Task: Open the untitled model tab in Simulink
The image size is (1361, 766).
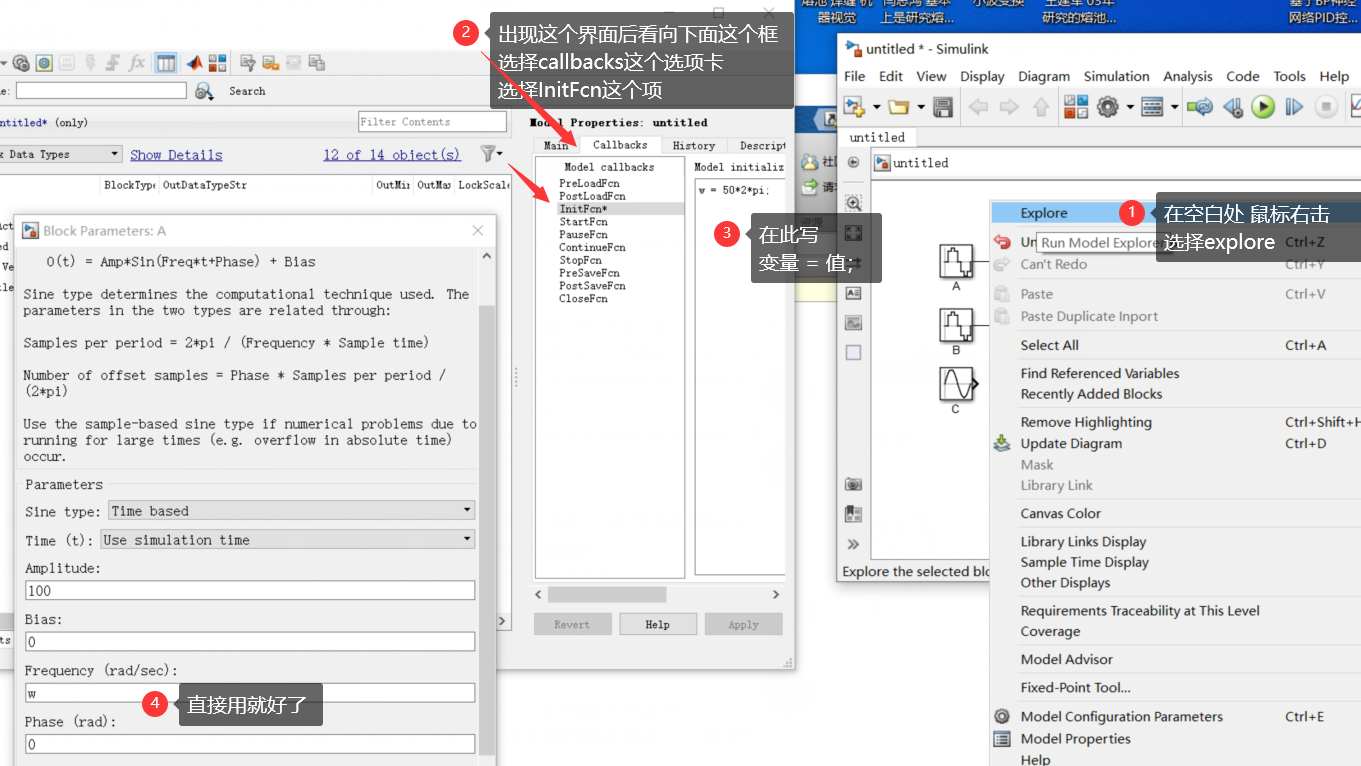Action: coord(877,137)
